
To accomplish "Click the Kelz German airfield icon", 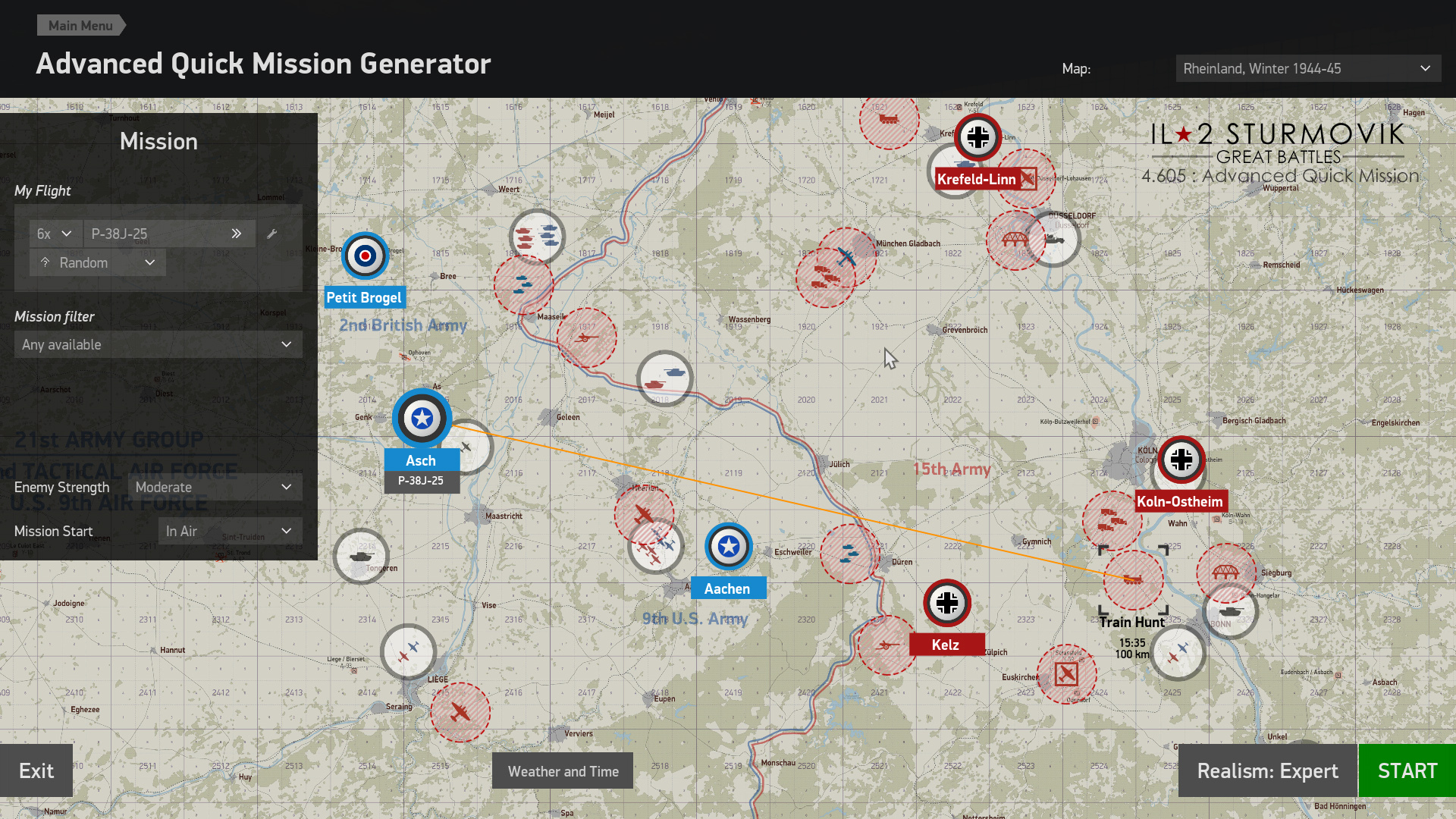I will (946, 604).
